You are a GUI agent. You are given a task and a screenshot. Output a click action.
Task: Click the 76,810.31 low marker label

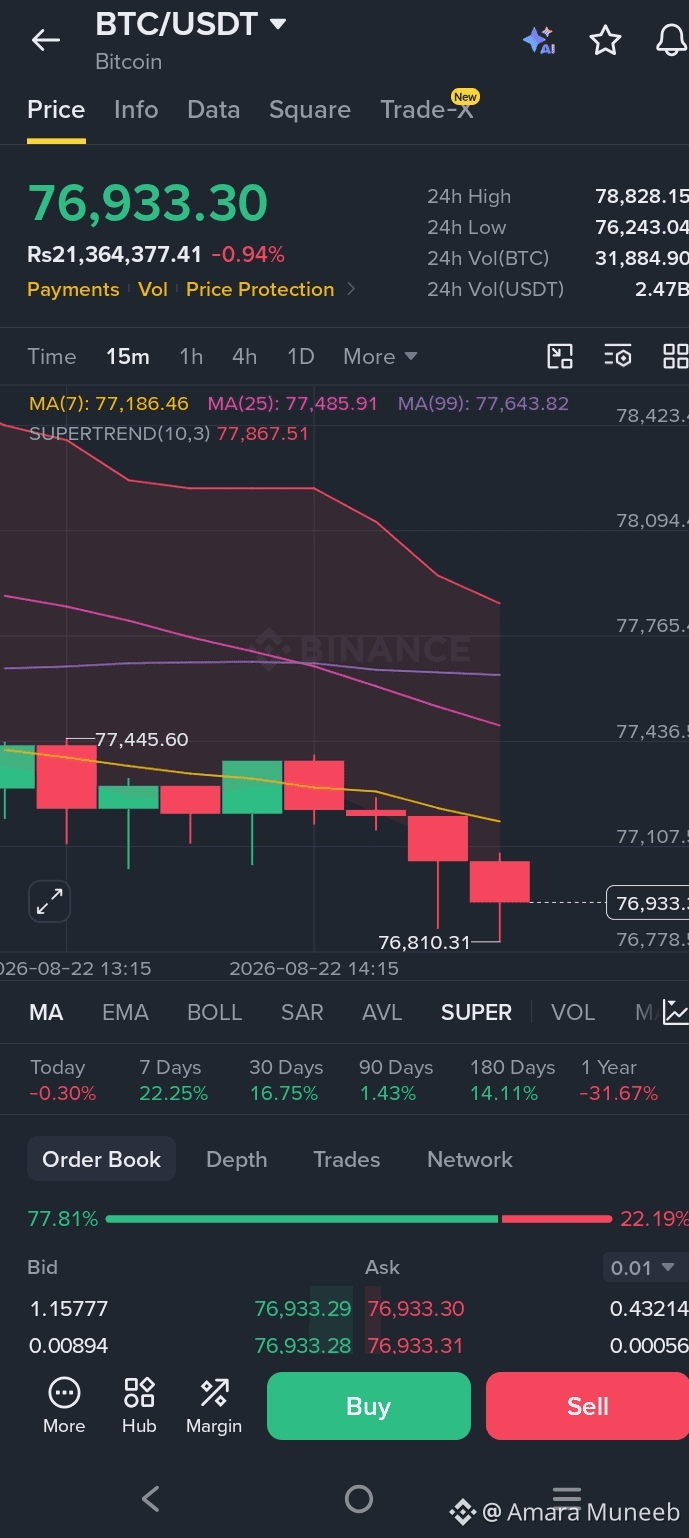point(424,942)
